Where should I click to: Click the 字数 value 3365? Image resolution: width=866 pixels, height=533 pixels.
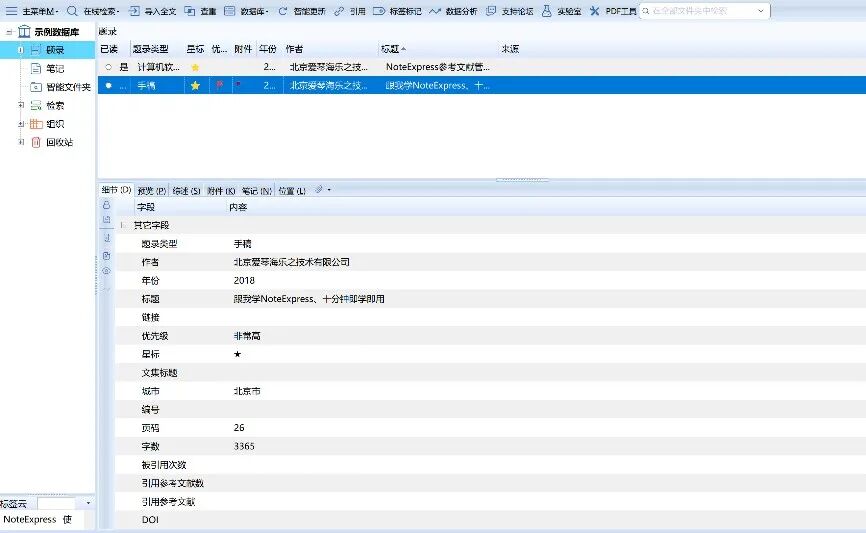pyautogui.click(x=244, y=446)
